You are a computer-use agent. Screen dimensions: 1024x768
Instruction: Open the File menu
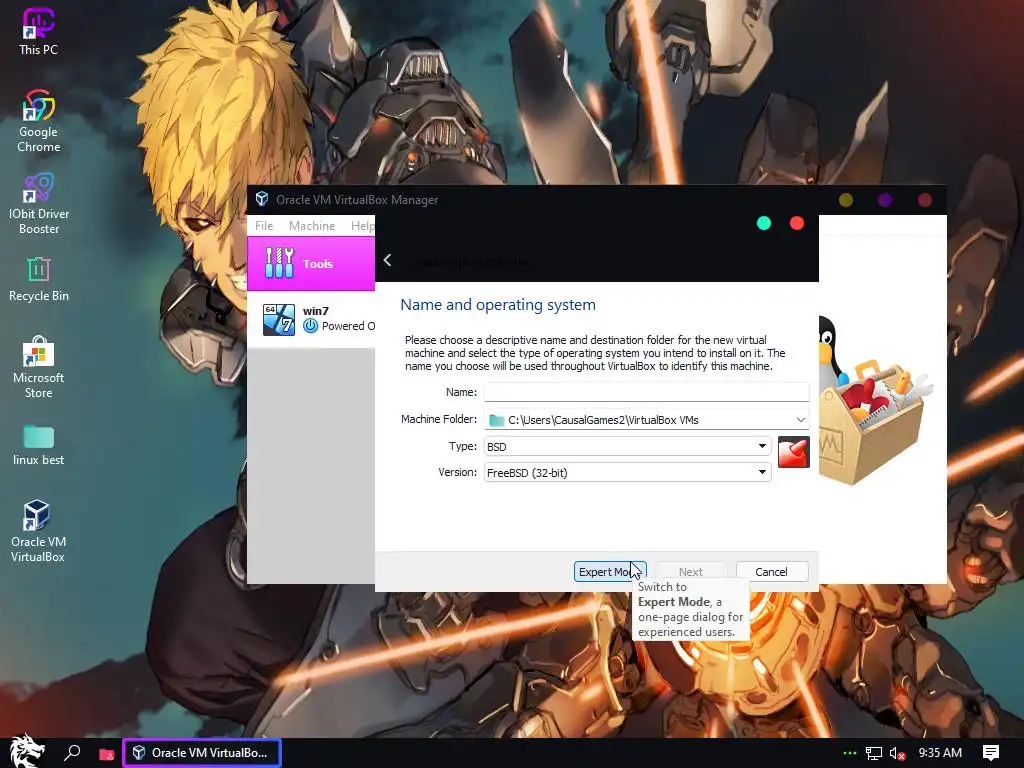[264, 225]
